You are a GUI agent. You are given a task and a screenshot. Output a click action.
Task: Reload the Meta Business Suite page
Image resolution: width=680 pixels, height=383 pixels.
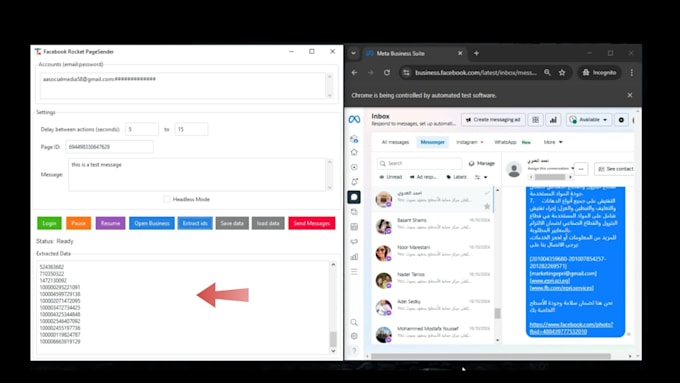[x=387, y=72]
